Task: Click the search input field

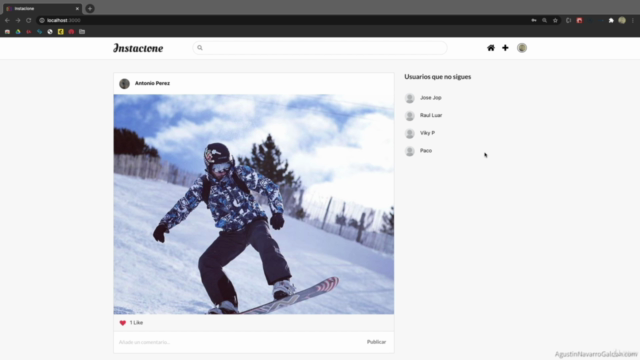Action: click(320, 48)
